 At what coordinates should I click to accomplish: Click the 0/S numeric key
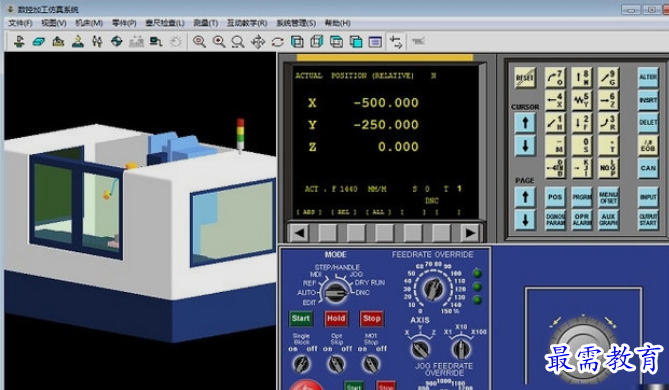582,146
